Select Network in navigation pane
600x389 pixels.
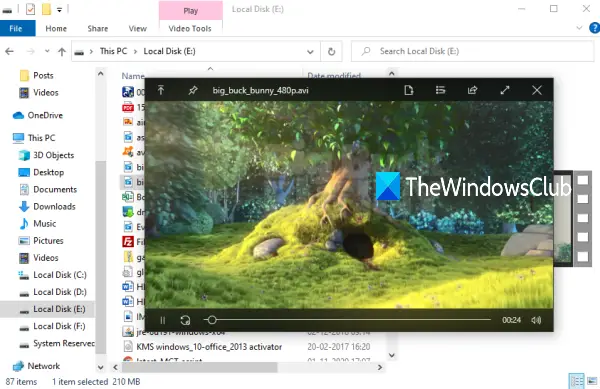[44, 366]
